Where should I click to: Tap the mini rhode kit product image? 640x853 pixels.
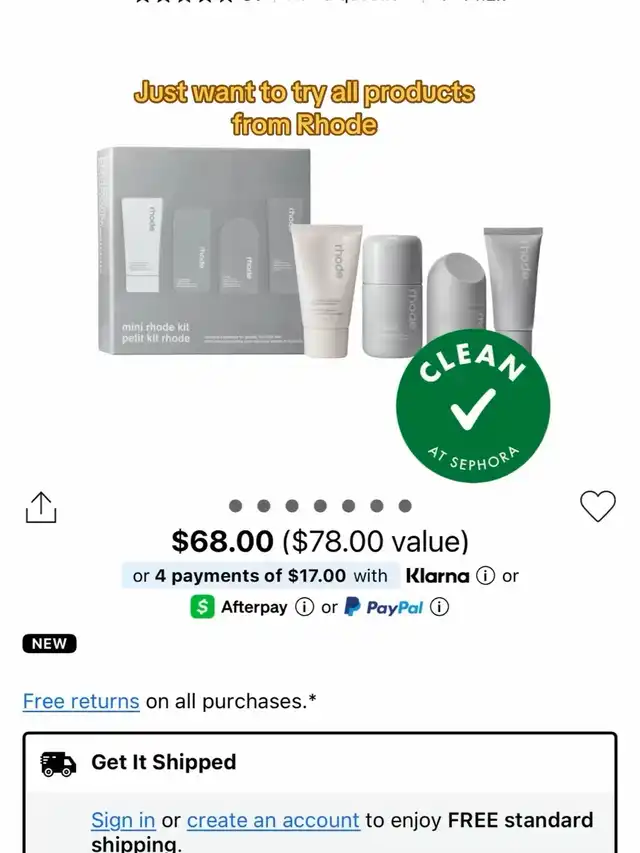click(320, 252)
